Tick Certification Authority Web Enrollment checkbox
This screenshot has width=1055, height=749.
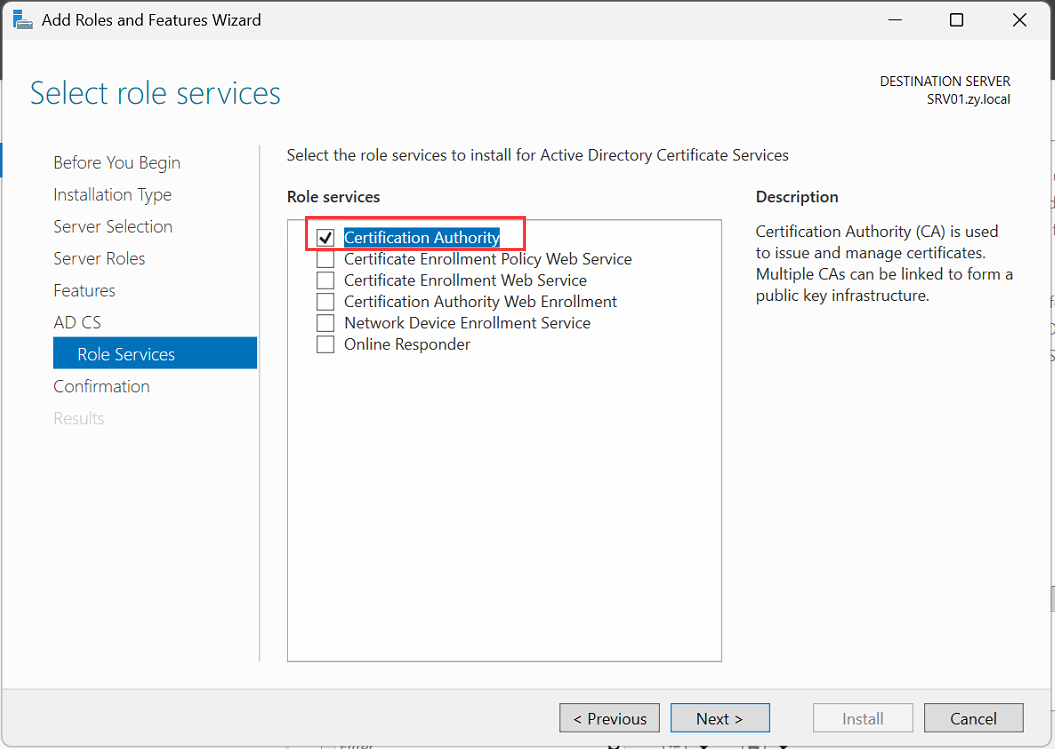[325, 301]
